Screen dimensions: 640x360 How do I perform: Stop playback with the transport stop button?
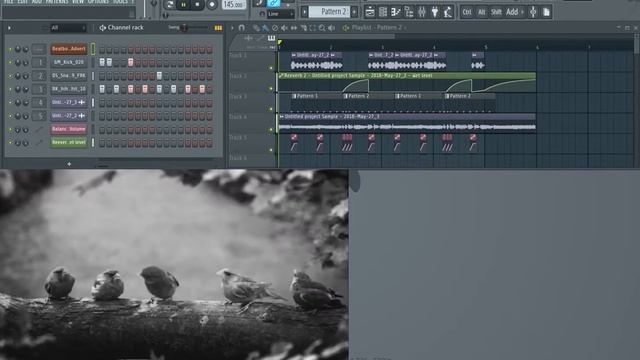197,4
